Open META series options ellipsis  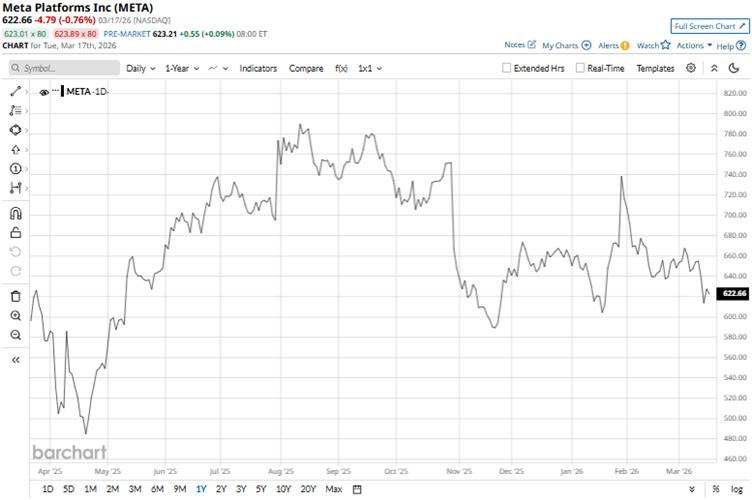click(x=56, y=90)
